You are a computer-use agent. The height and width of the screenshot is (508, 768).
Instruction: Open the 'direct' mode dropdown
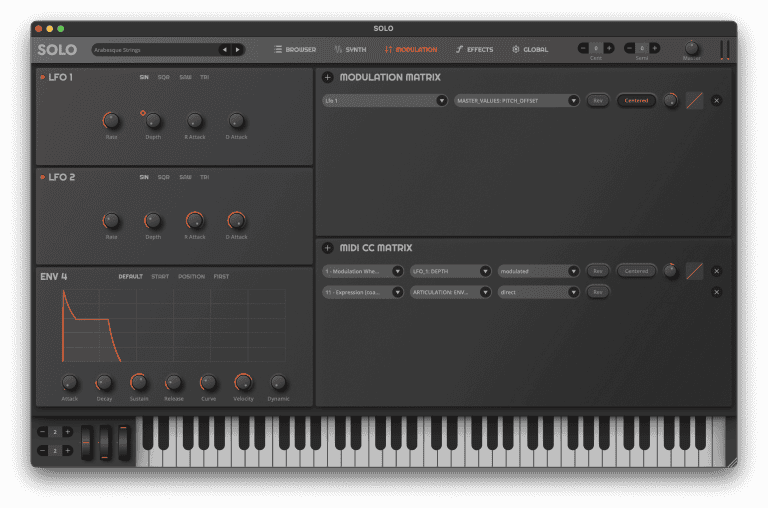(539, 292)
